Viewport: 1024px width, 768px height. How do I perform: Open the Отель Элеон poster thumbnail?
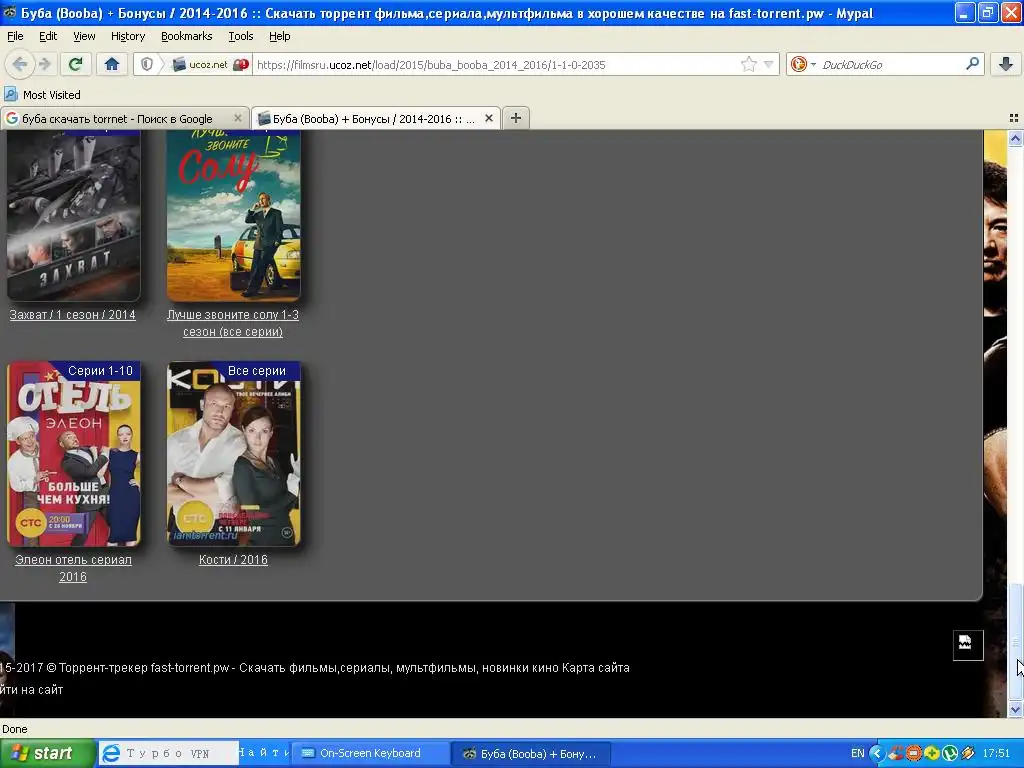(x=73, y=454)
